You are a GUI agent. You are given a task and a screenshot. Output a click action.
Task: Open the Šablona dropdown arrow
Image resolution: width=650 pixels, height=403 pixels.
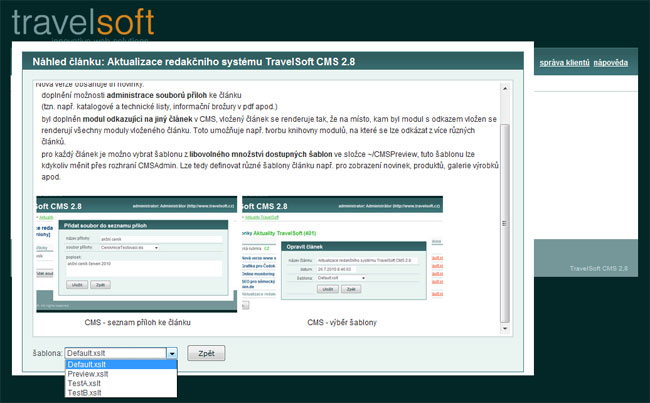click(172, 353)
